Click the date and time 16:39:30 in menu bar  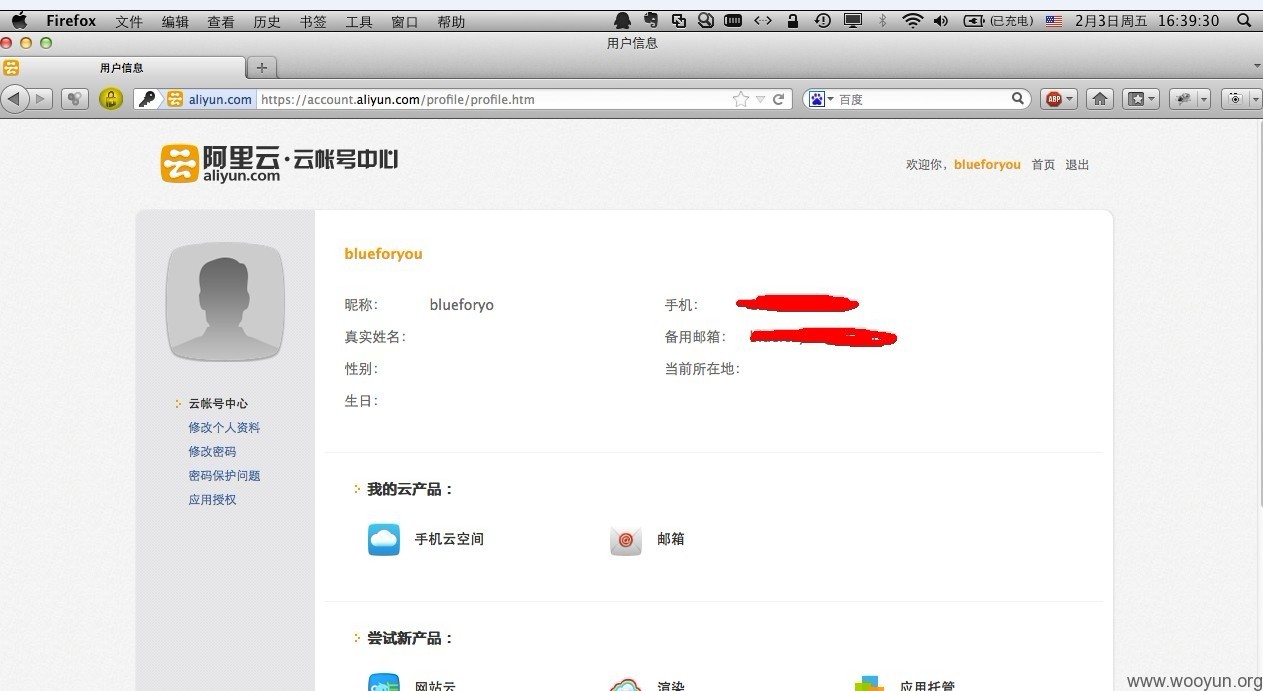pos(1148,20)
